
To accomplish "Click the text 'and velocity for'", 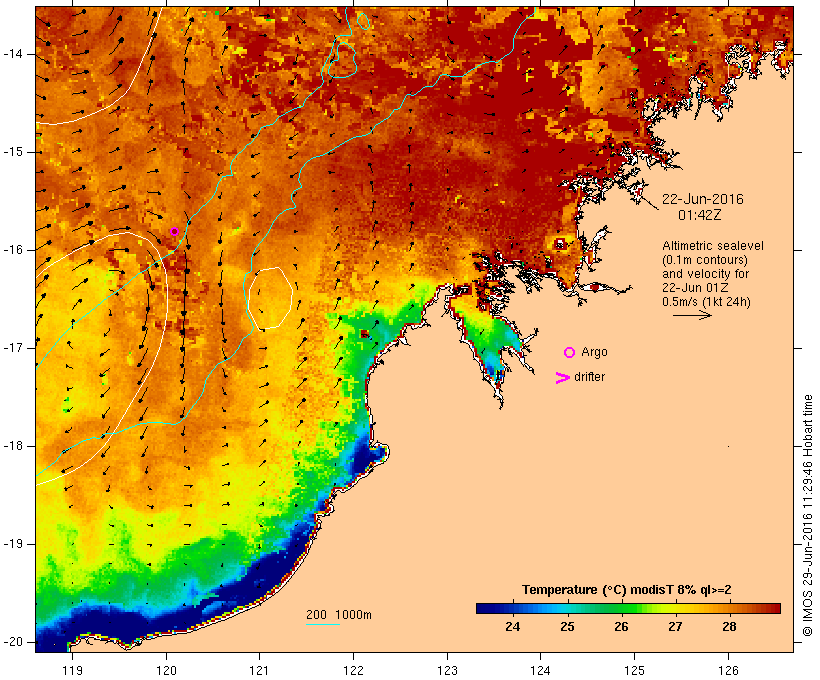I will pos(705,274).
